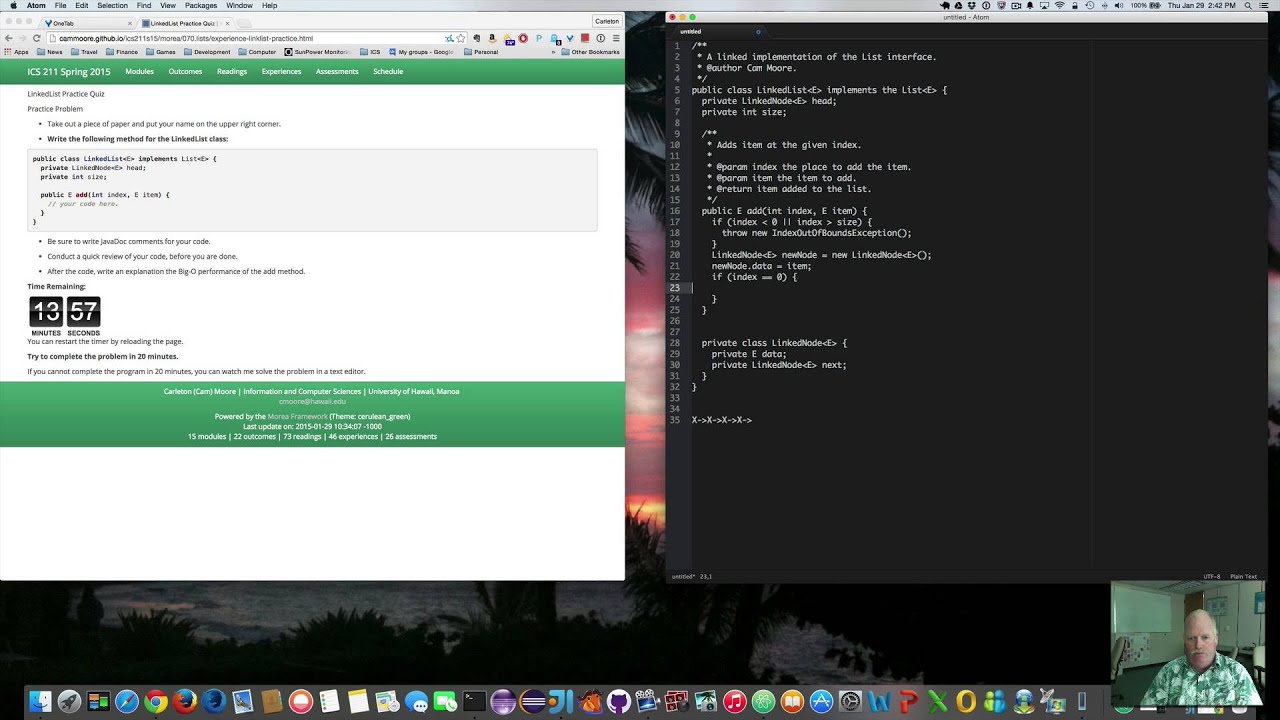Close the OneTab browser tab

click(130, 23)
